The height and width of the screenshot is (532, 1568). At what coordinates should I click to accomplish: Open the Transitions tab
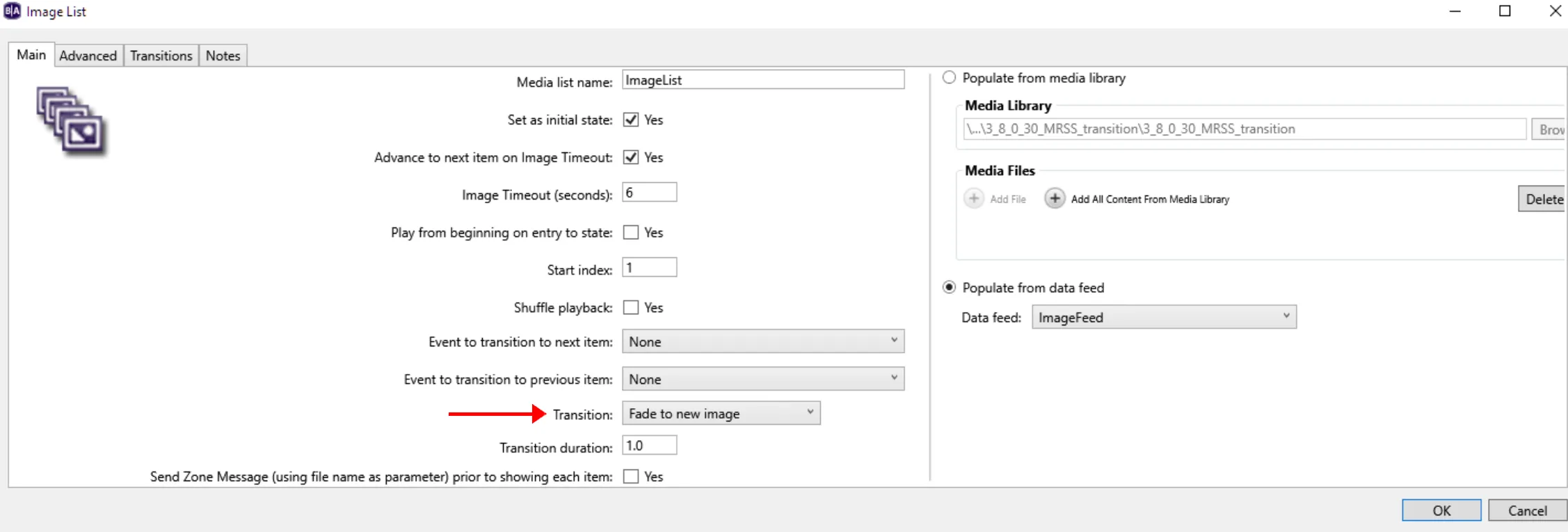tap(161, 56)
